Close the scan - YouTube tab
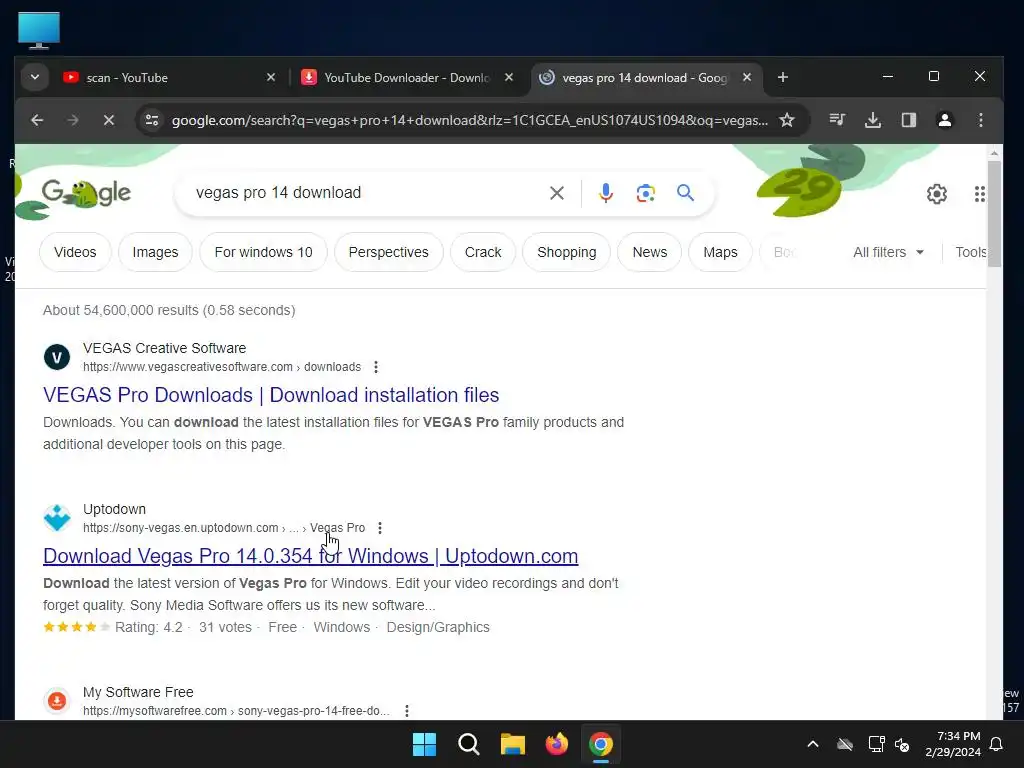 click(271, 77)
